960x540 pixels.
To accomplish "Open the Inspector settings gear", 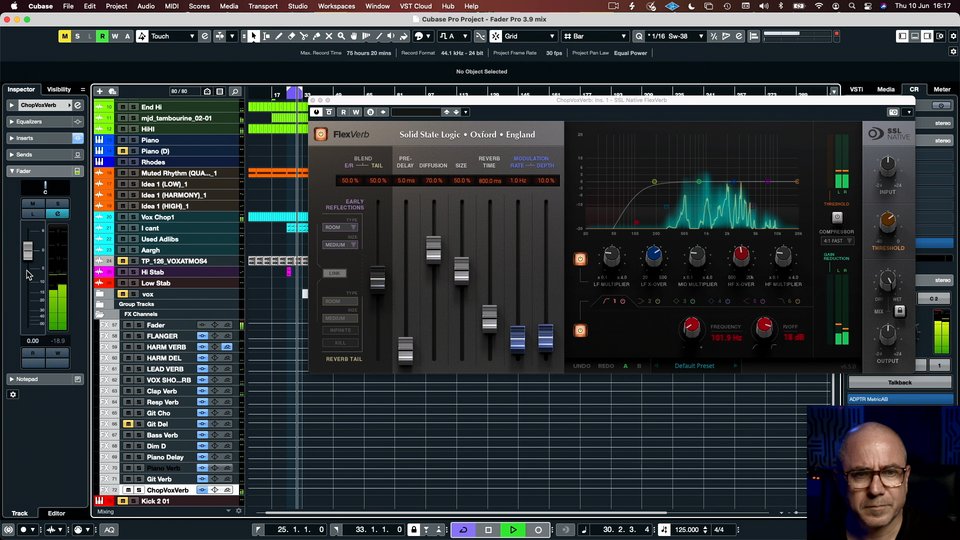I will [x=13, y=394].
